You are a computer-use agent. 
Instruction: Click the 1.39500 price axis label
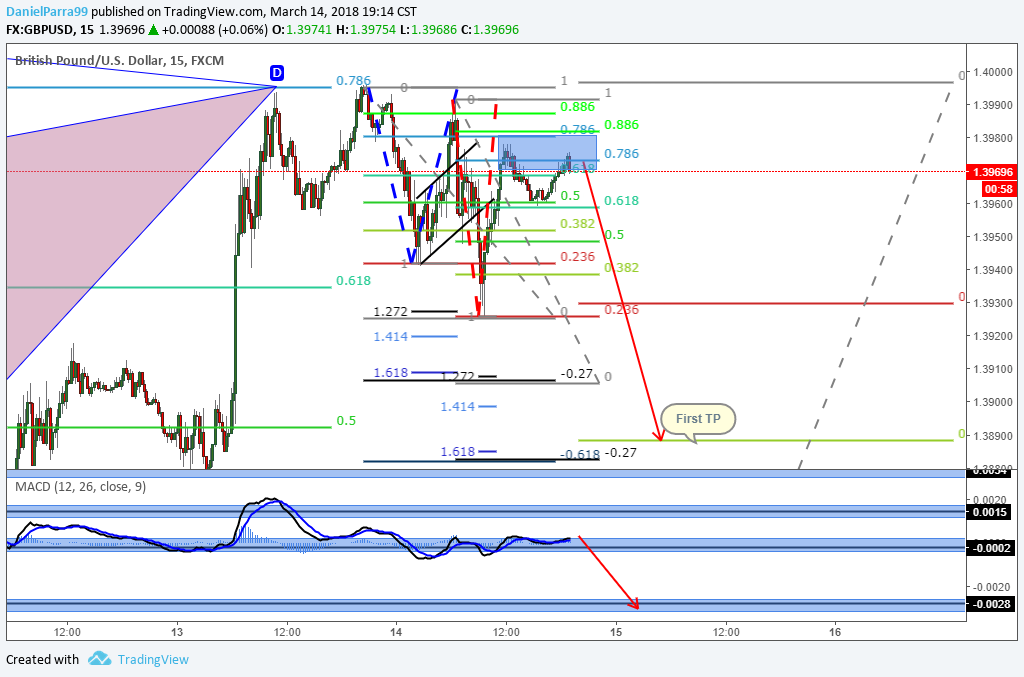(x=993, y=237)
